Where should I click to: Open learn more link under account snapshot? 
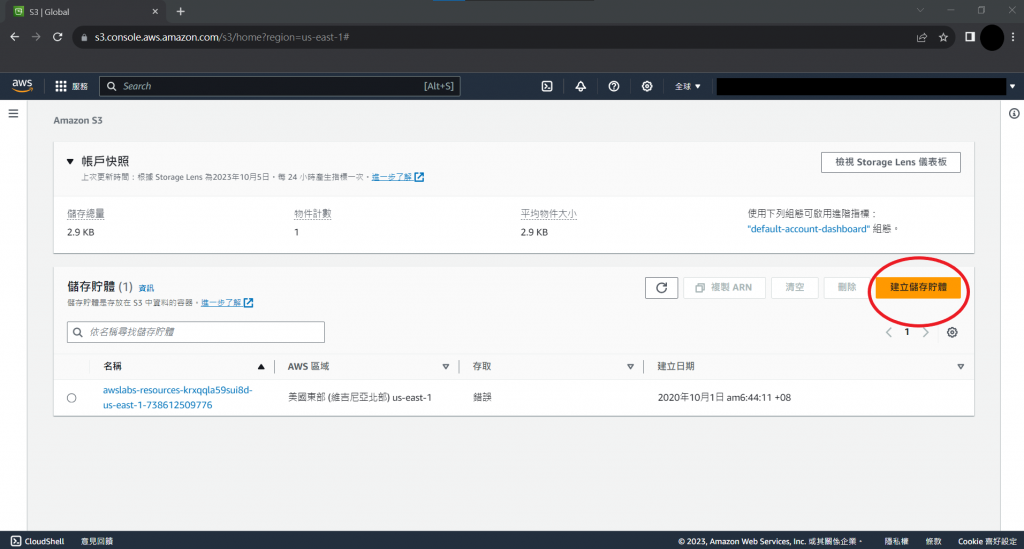[x=398, y=177]
